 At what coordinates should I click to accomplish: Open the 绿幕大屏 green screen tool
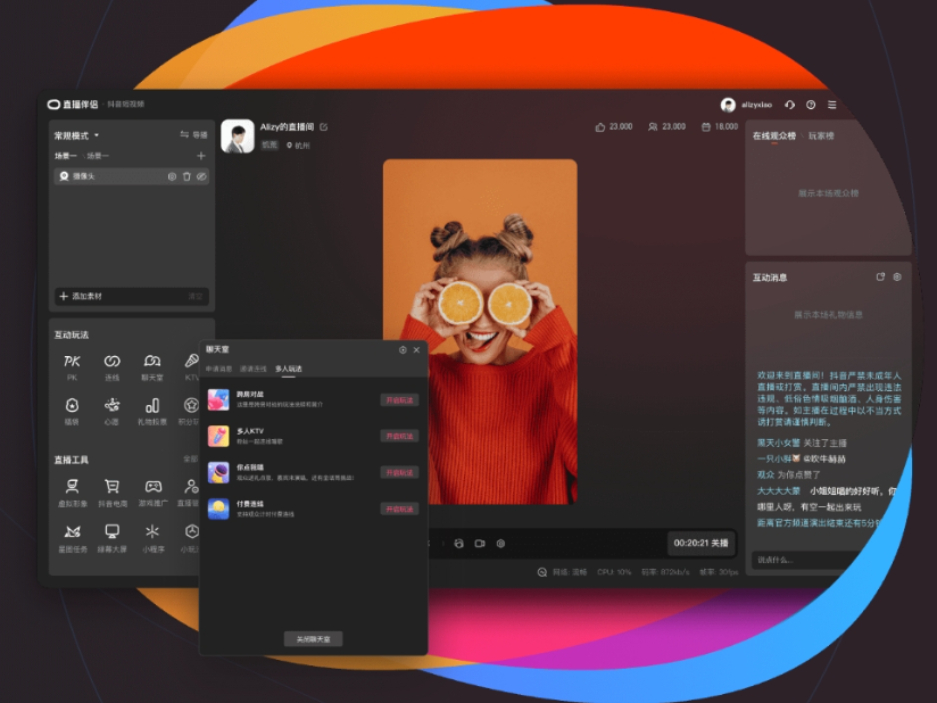[x=112, y=538]
